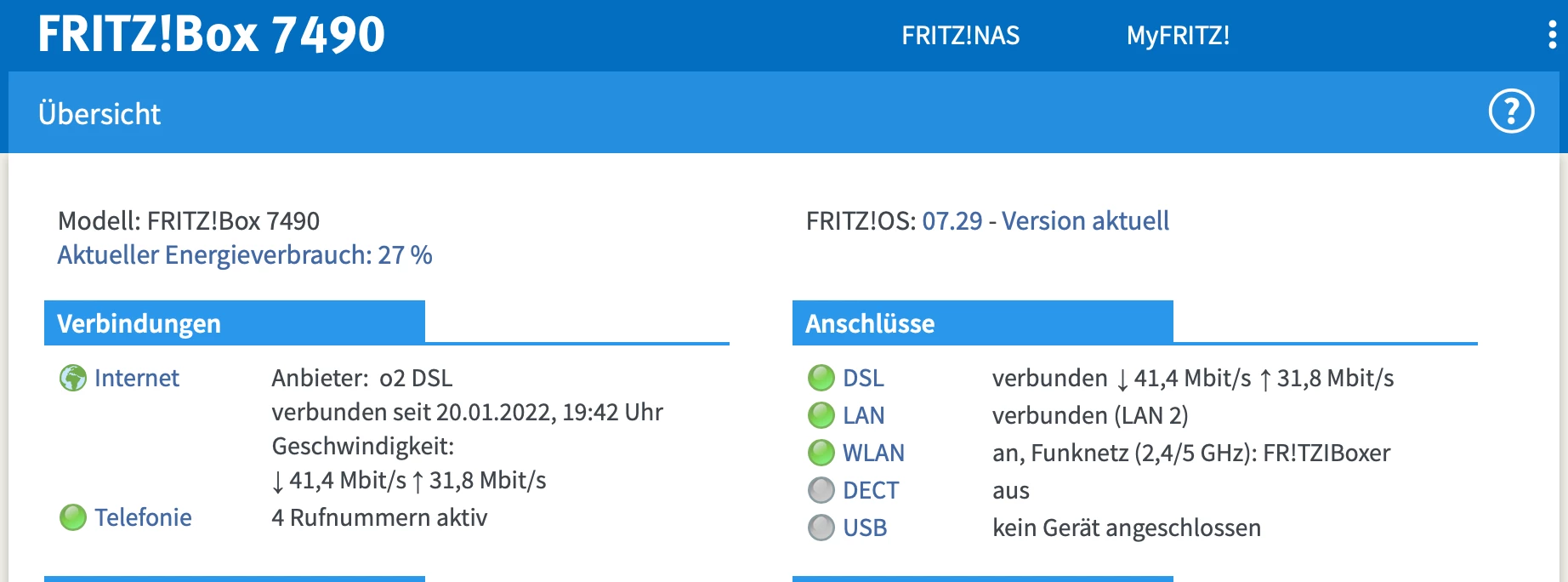Viewport: 1568px width, 582px height.
Task: Click the FRITZ!Box 7490 logo title
Action: 211,35
